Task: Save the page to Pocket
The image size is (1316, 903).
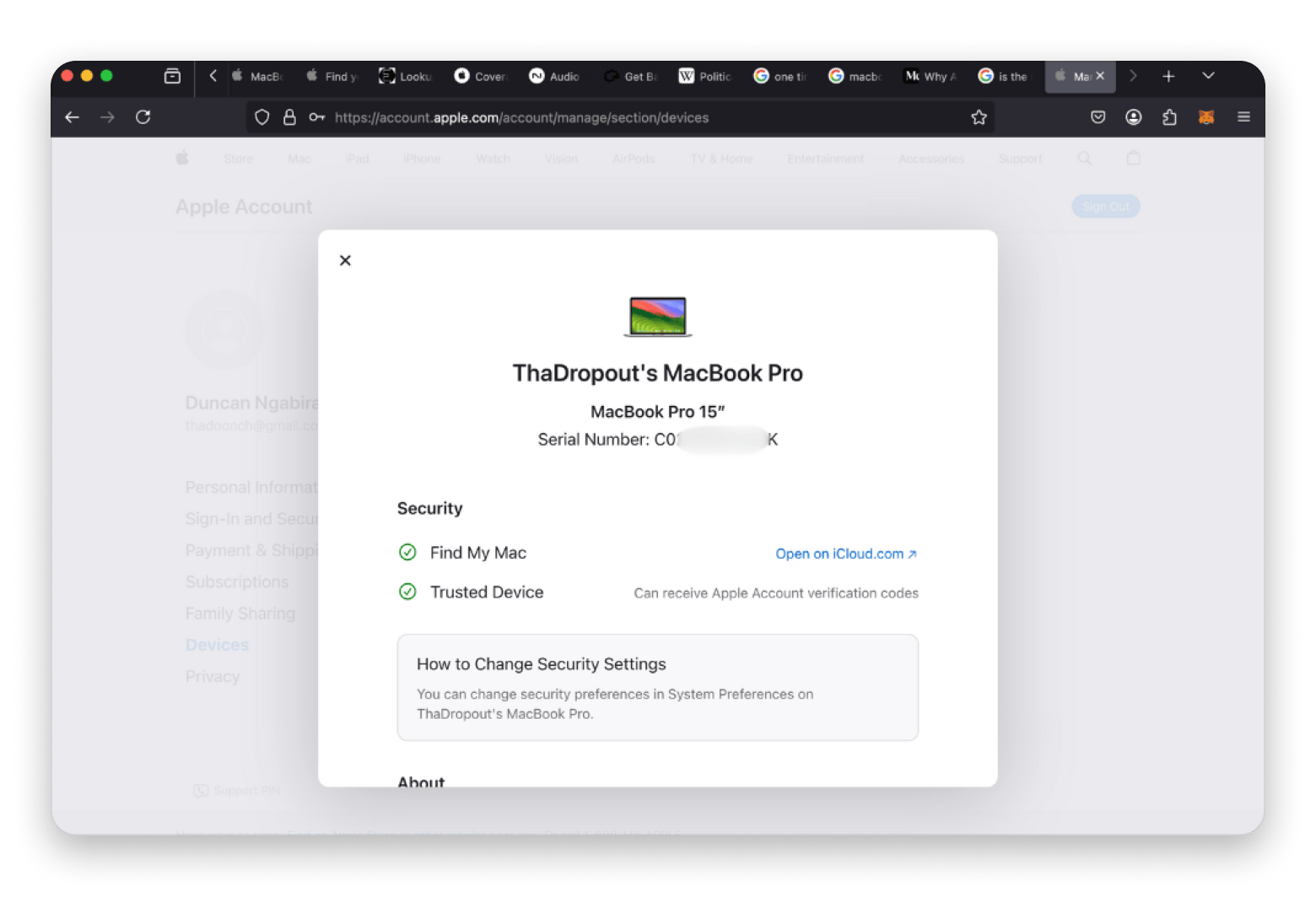Action: (1098, 117)
